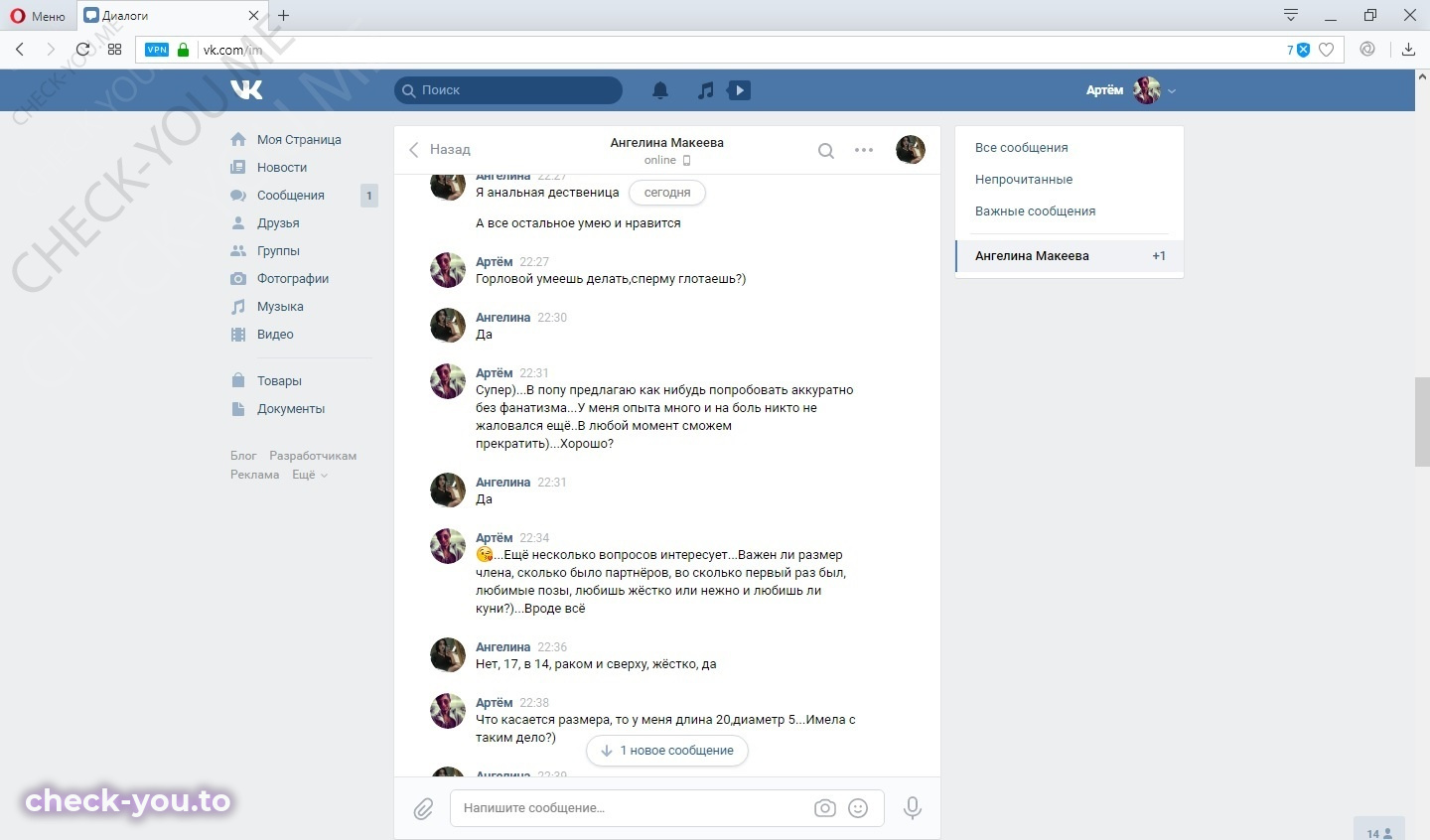Close the Диалоги browser tab

tap(253, 15)
